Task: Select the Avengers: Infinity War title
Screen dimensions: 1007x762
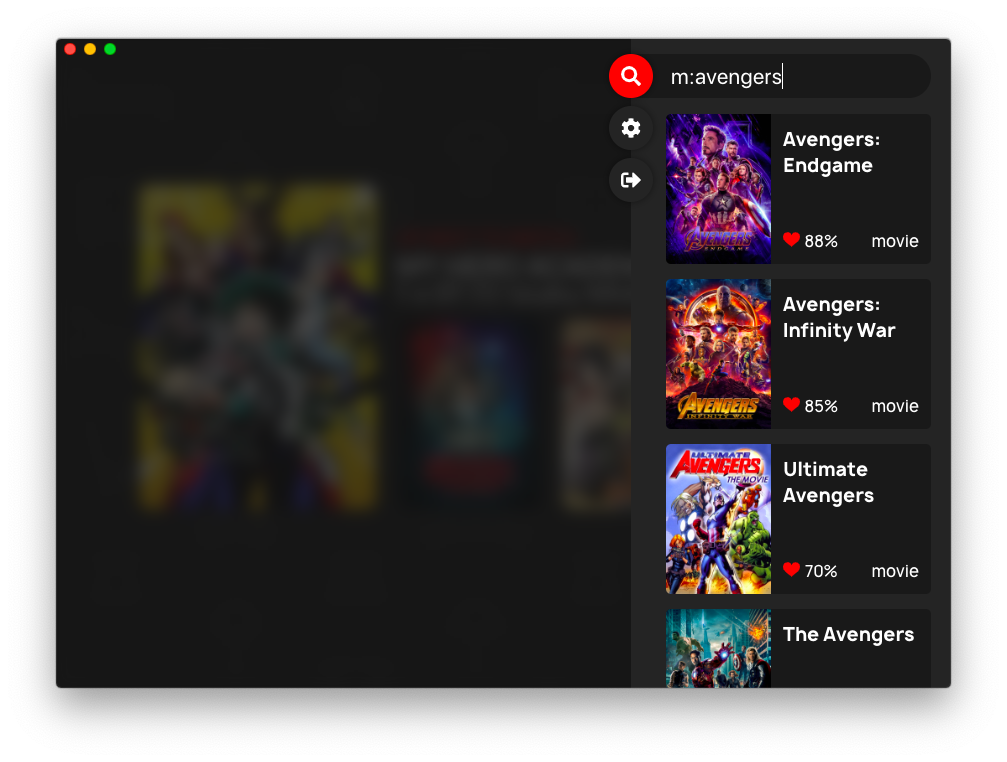Action: (x=839, y=317)
